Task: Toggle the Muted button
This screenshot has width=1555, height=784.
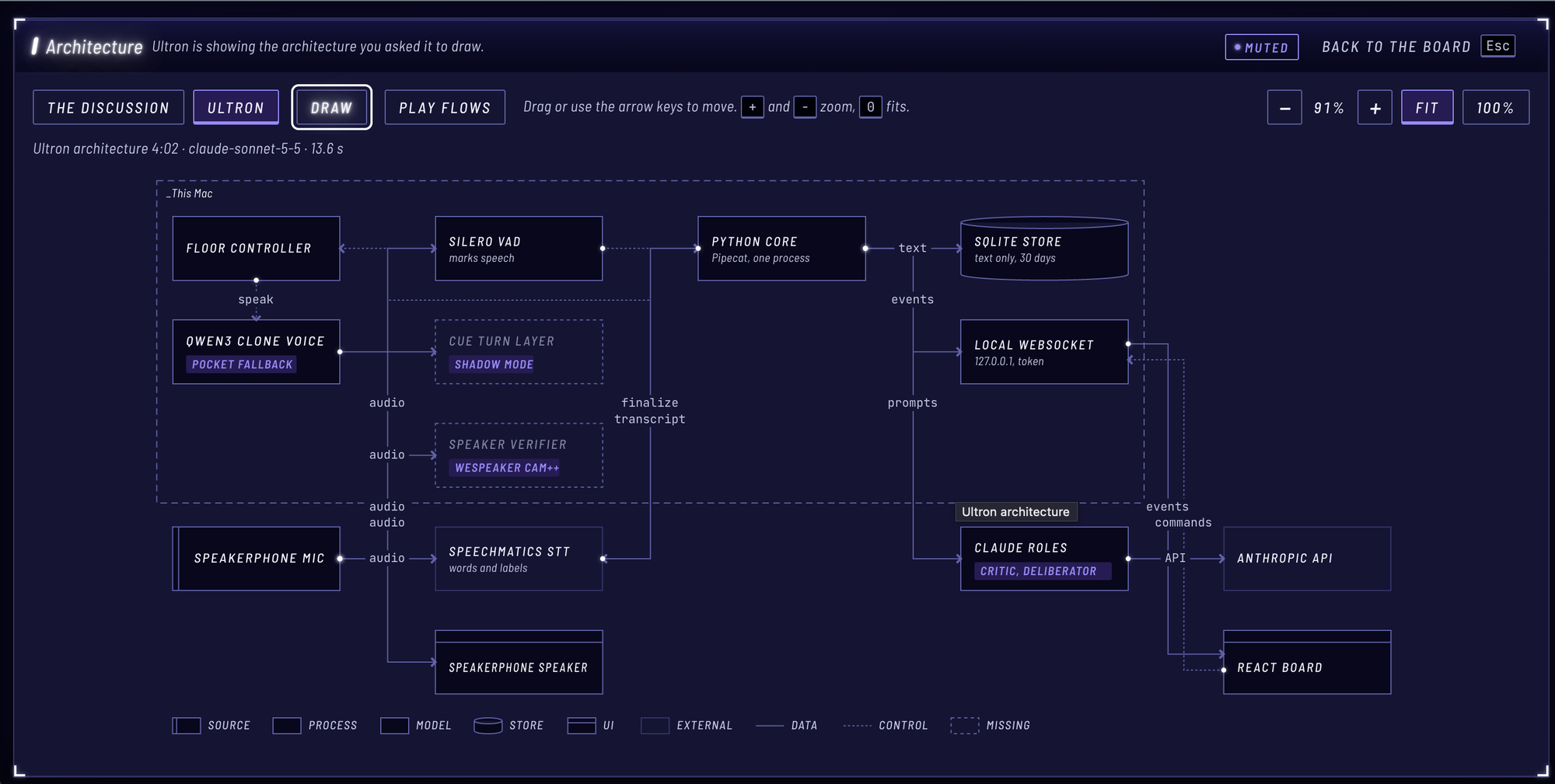Action: tap(1261, 47)
